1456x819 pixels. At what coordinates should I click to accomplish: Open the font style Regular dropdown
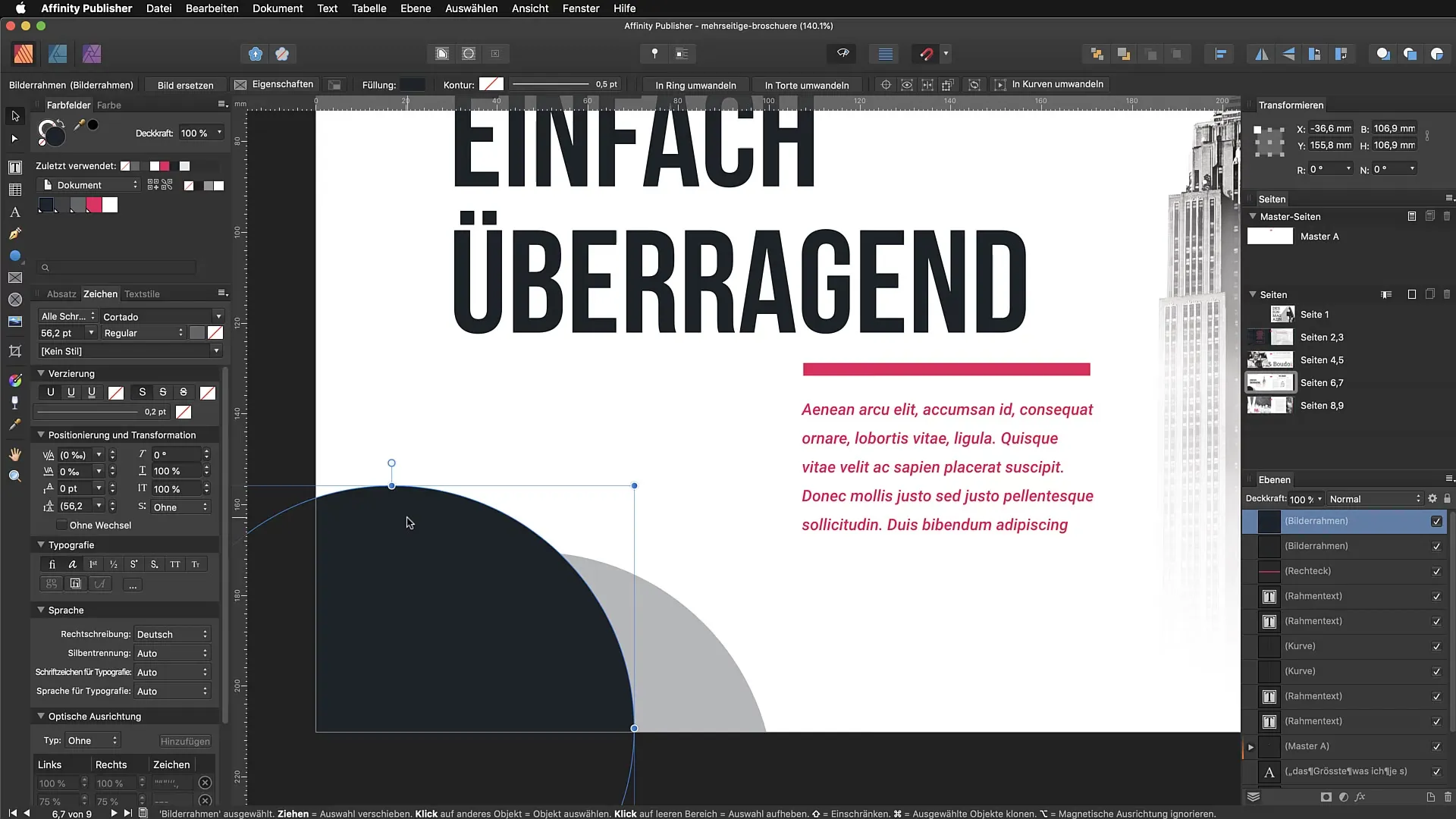point(144,333)
